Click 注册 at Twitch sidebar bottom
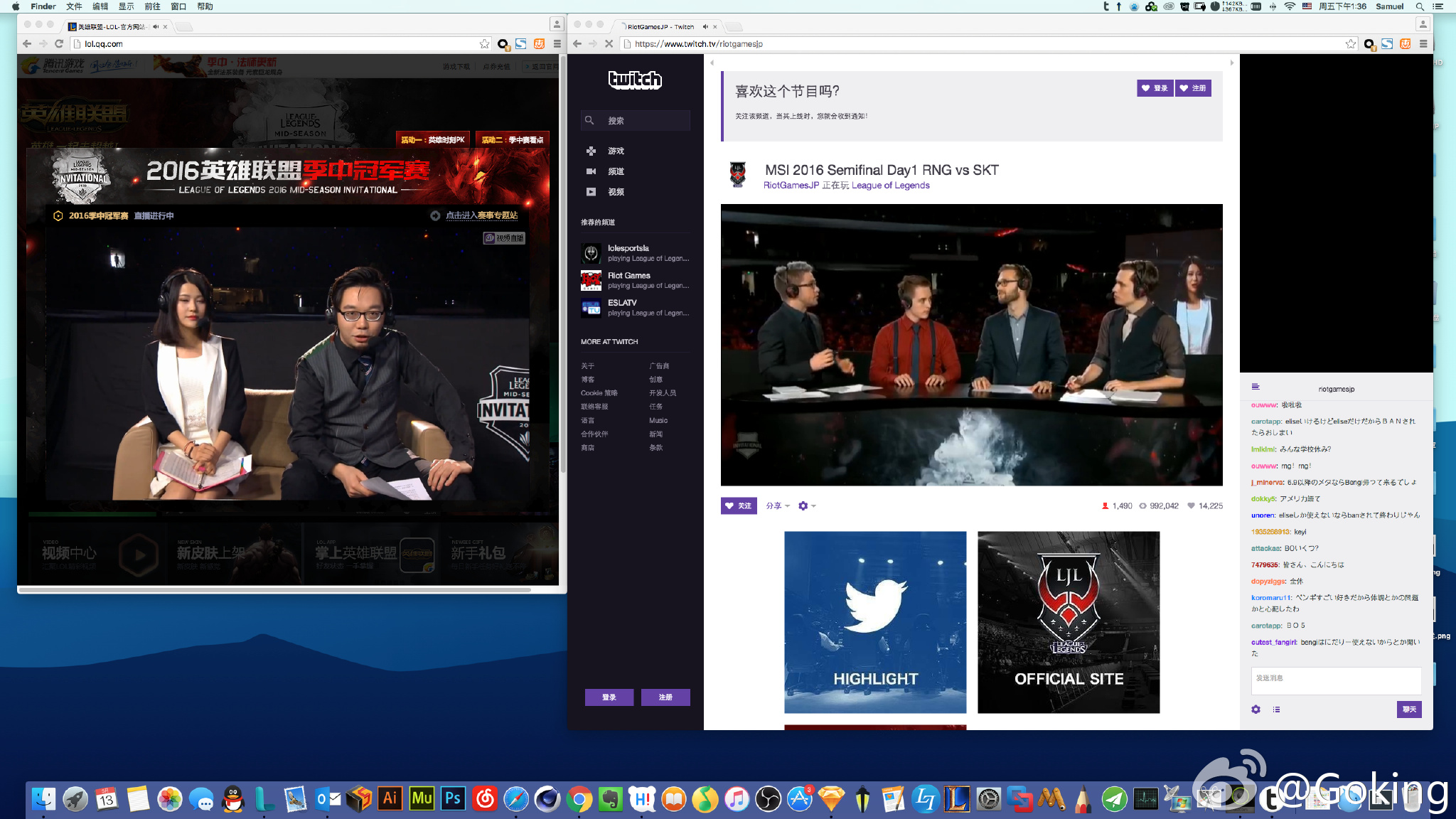 click(665, 697)
